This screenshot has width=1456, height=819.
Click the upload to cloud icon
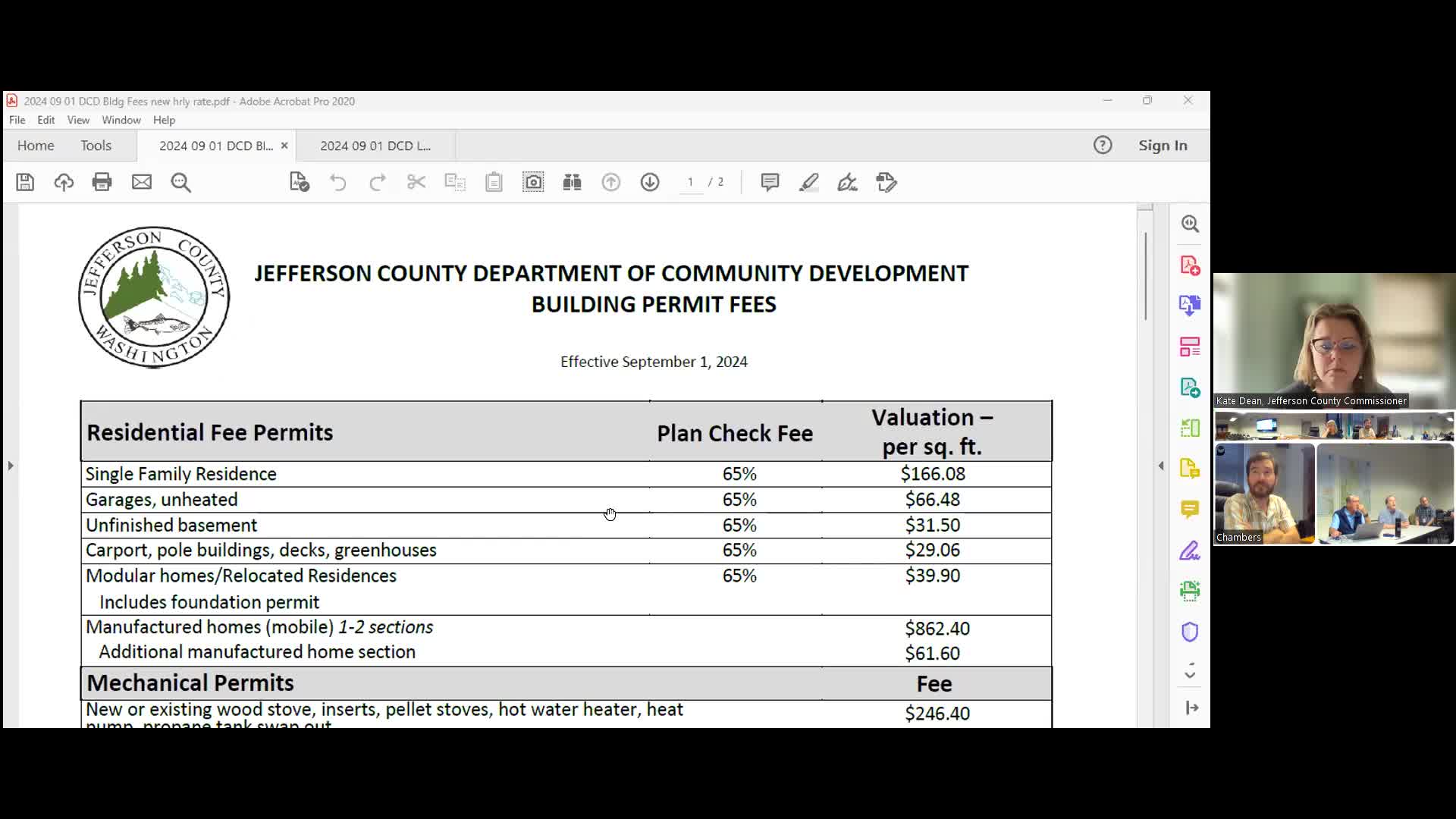coord(64,182)
